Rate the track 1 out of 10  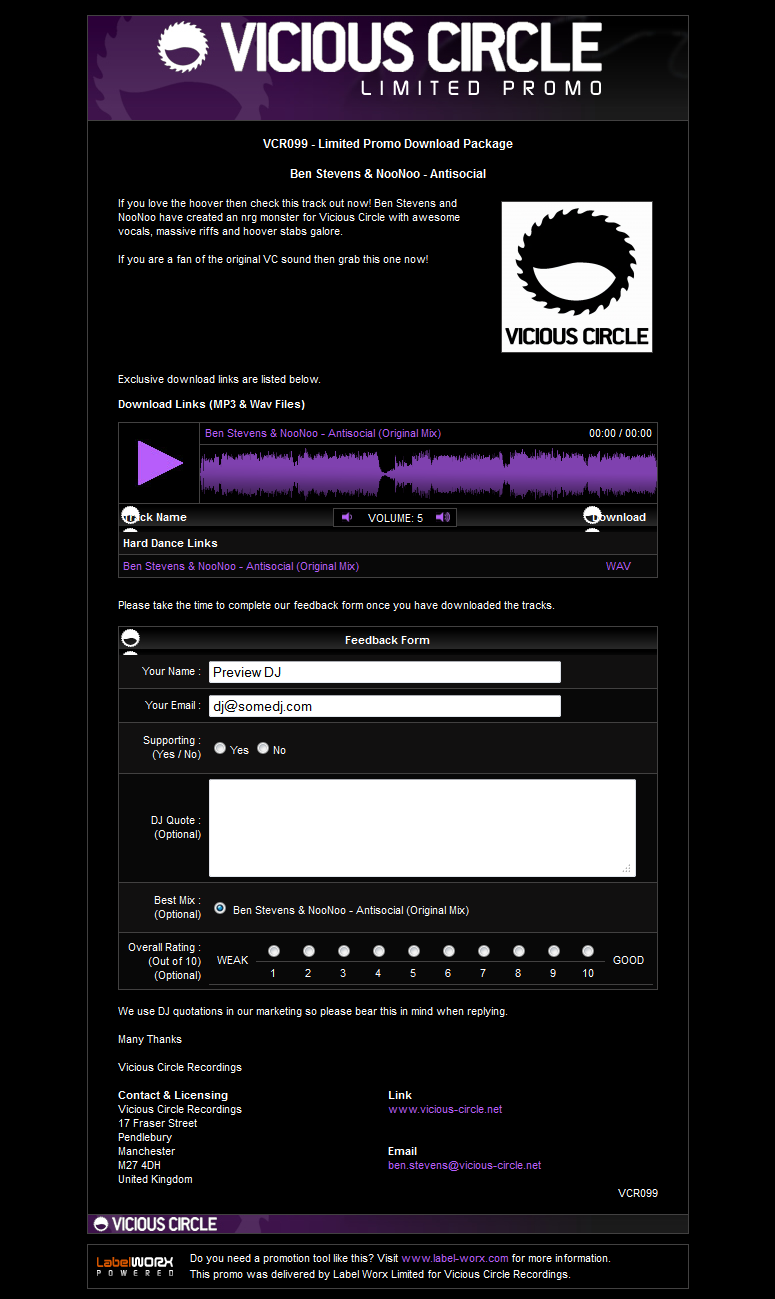point(274,951)
